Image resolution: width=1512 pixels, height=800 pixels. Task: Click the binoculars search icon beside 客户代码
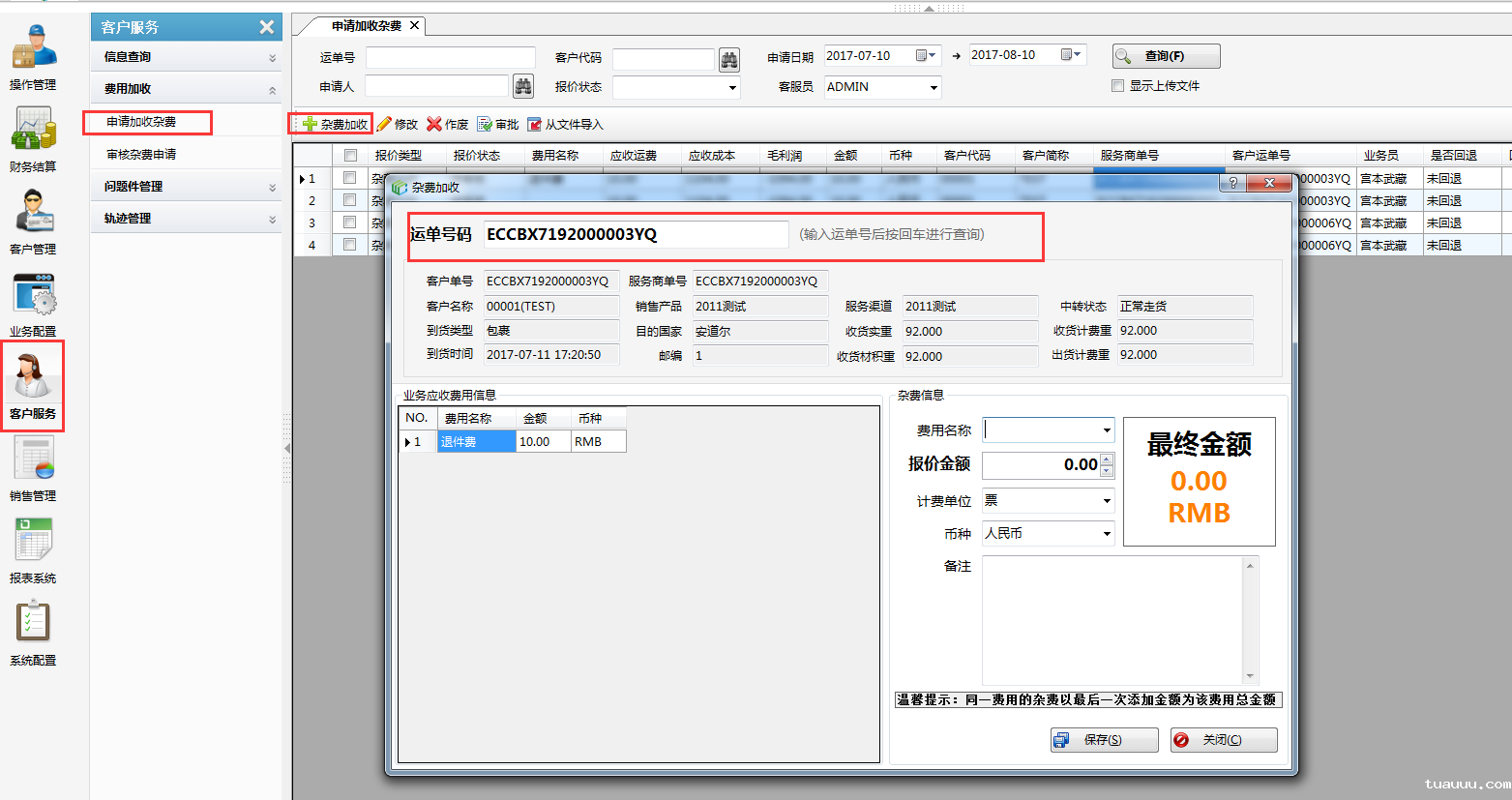729,58
